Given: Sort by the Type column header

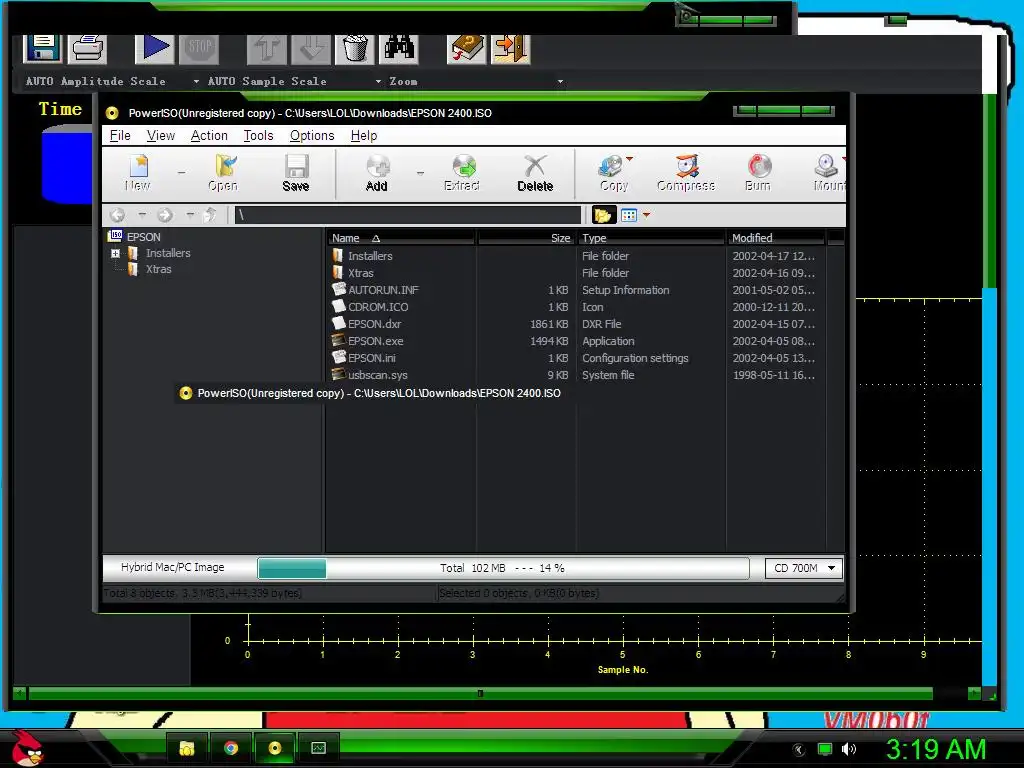Looking at the screenshot, I should 651,238.
